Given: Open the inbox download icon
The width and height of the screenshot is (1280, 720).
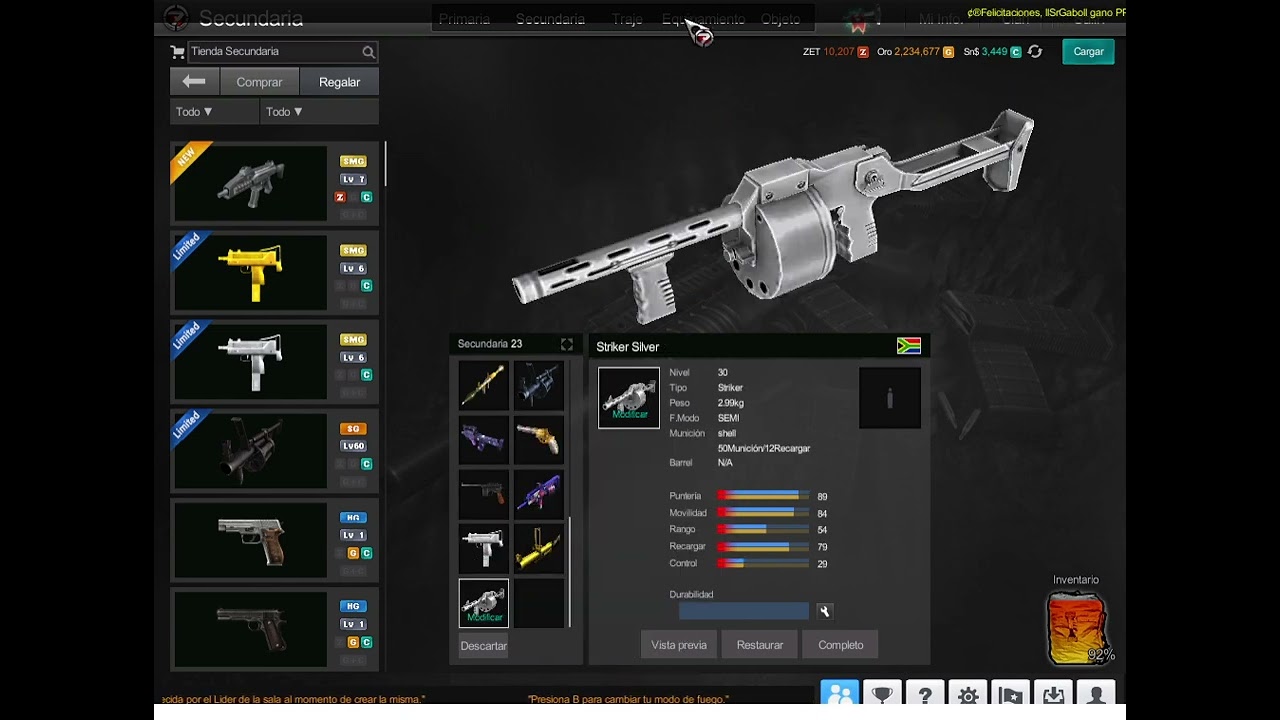Looking at the screenshot, I should click(x=1054, y=693).
